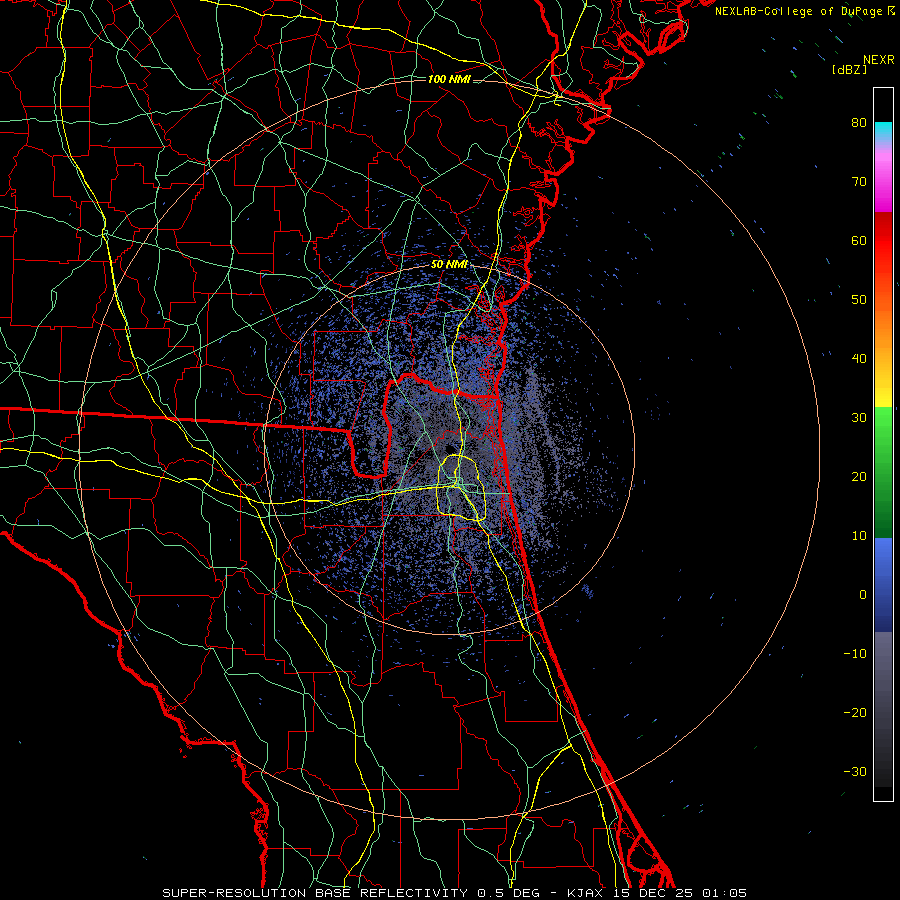Click the 100 NMI range ring label
The height and width of the screenshot is (900, 900).
click(x=449, y=79)
